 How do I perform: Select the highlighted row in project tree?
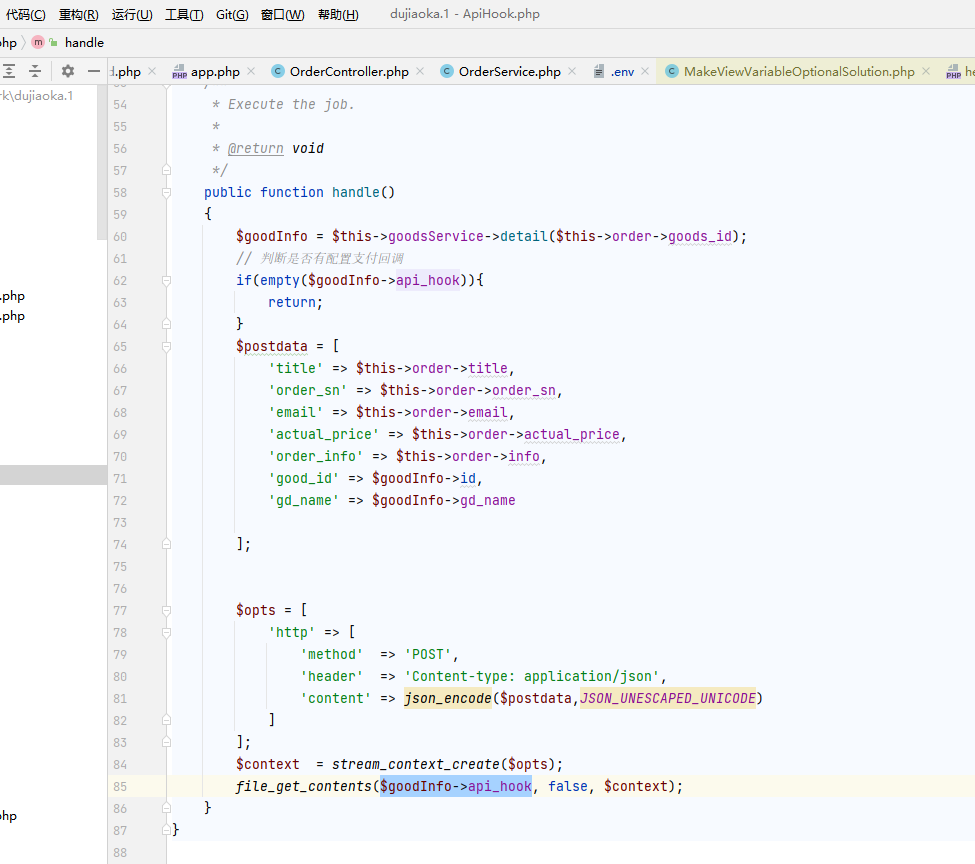pos(53,475)
